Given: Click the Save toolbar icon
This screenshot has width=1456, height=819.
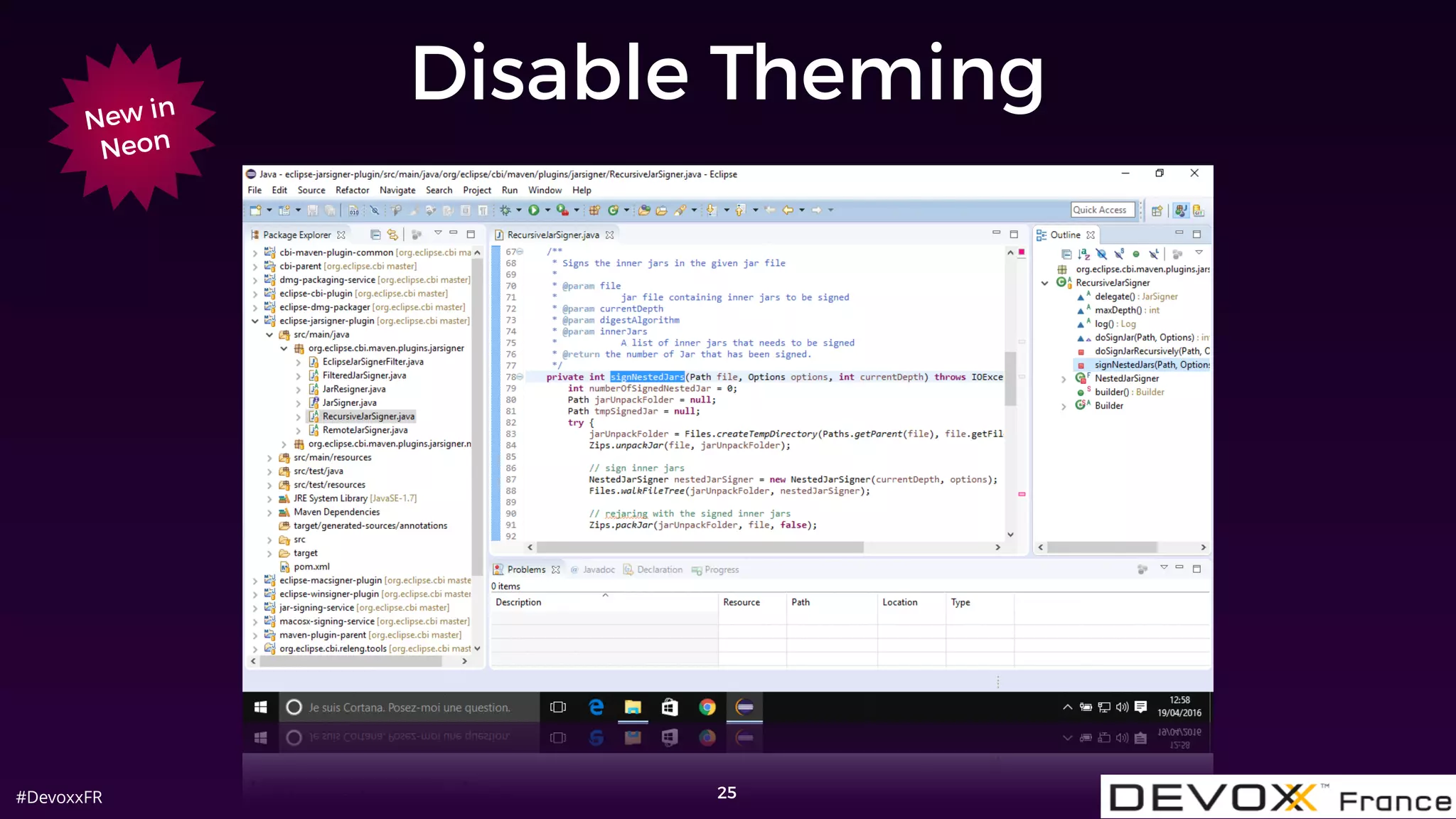Looking at the screenshot, I should pyautogui.click(x=312, y=210).
